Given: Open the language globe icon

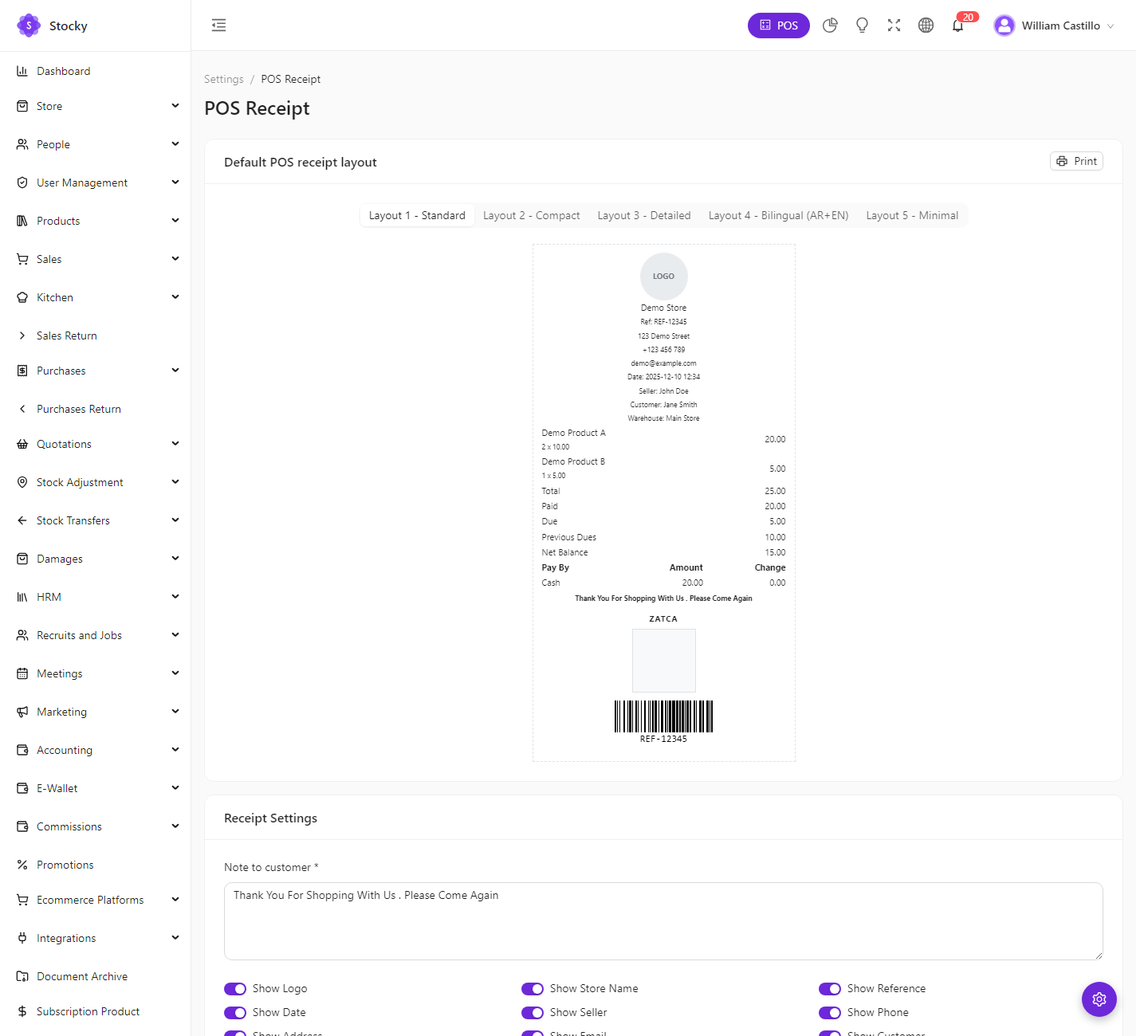Looking at the screenshot, I should point(926,26).
